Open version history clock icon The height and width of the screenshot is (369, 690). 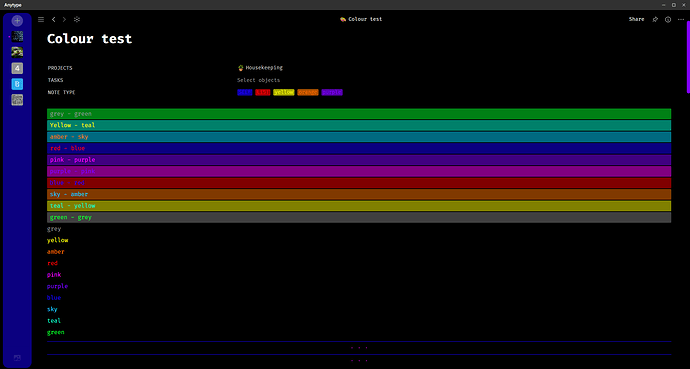[x=668, y=19]
